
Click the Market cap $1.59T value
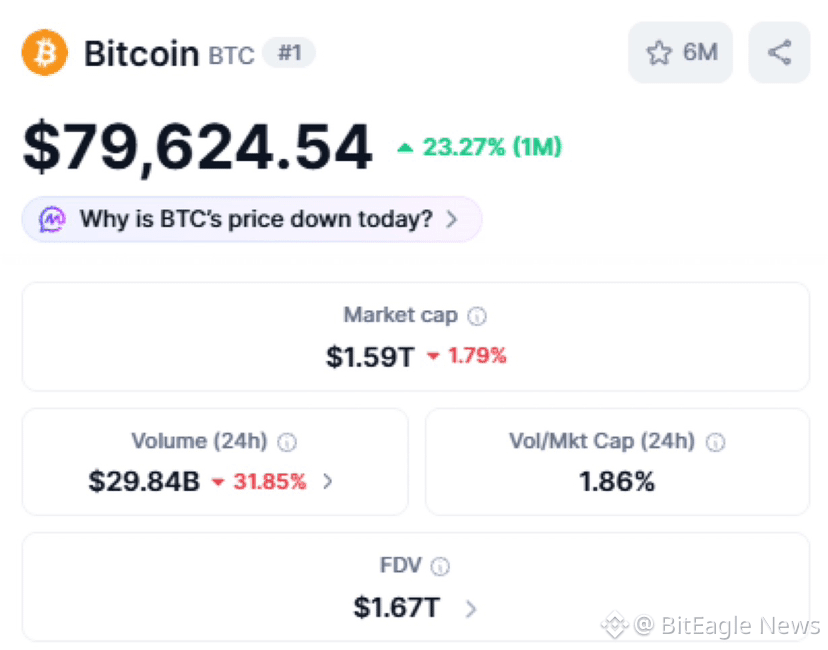click(x=370, y=357)
